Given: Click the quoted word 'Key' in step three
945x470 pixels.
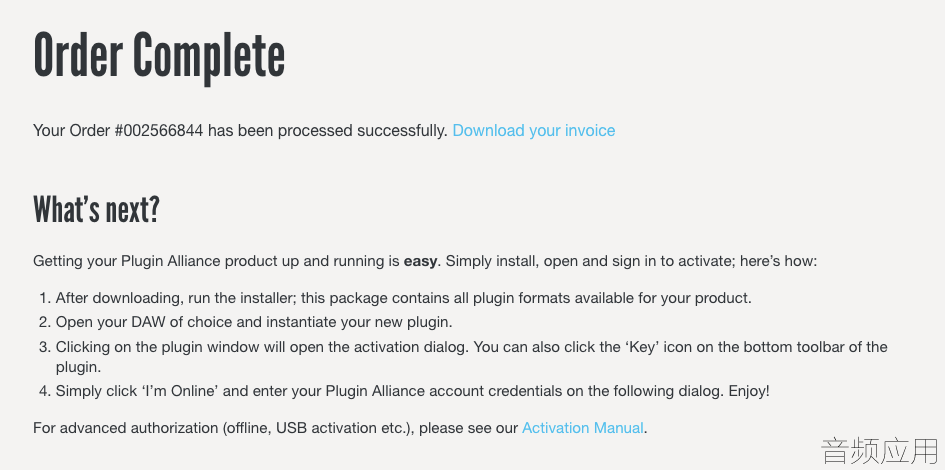Looking at the screenshot, I should [x=639, y=347].
